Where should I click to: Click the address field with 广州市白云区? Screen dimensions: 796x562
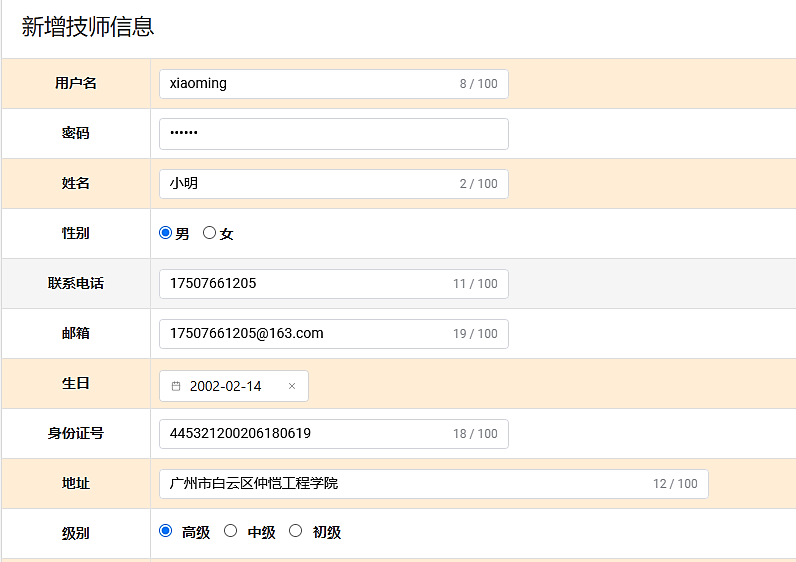[x=400, y=484]
